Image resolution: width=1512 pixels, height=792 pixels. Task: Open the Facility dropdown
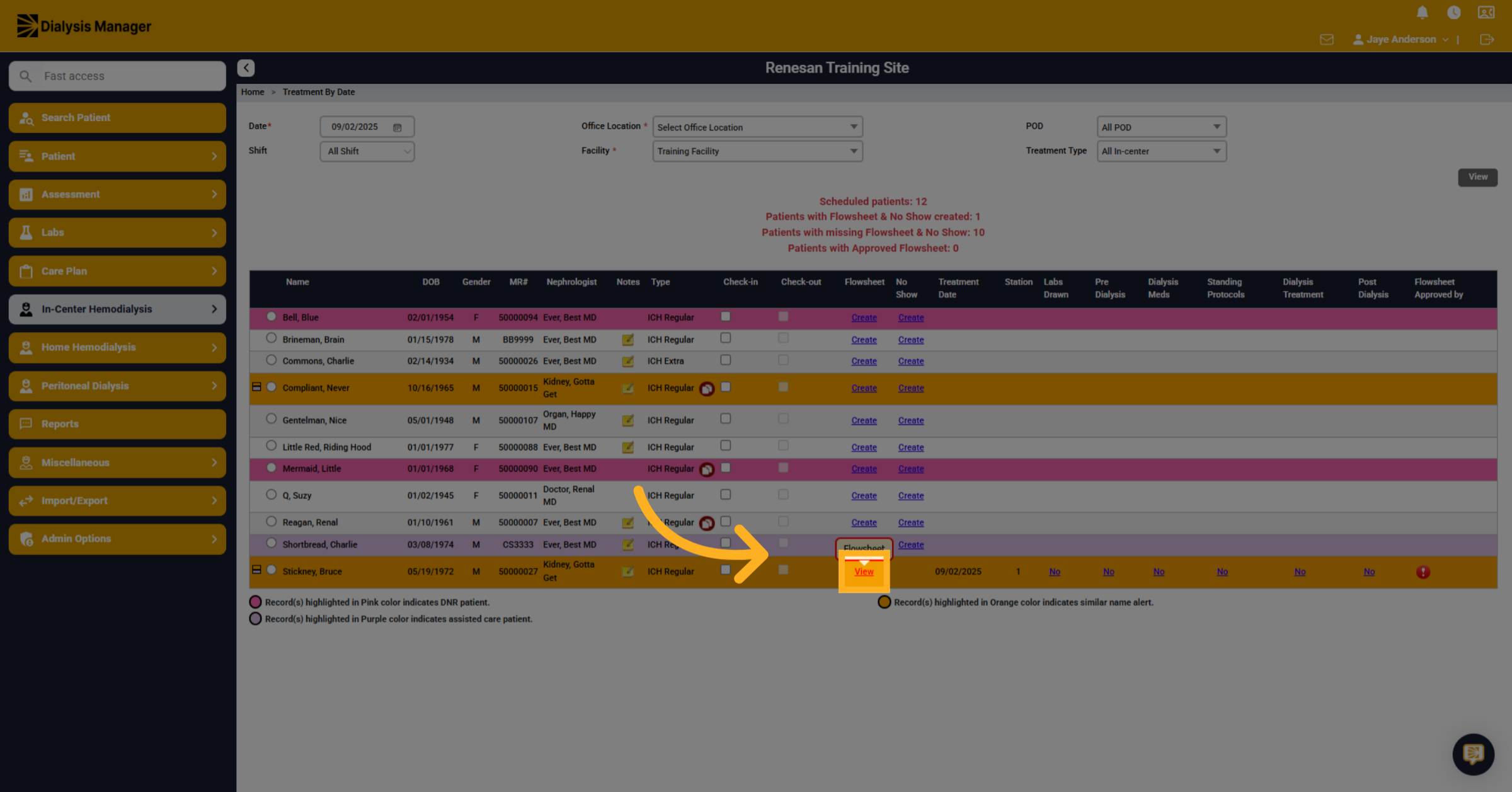(757, 151)
